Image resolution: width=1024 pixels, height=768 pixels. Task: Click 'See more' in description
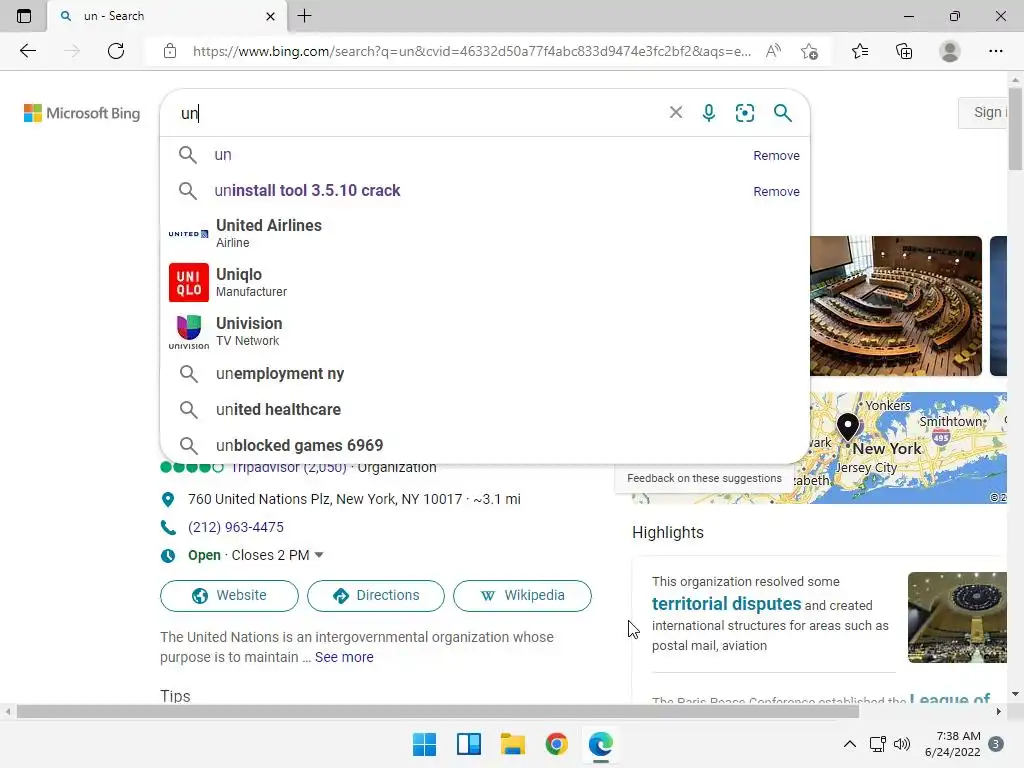click(x=344, y=657)
